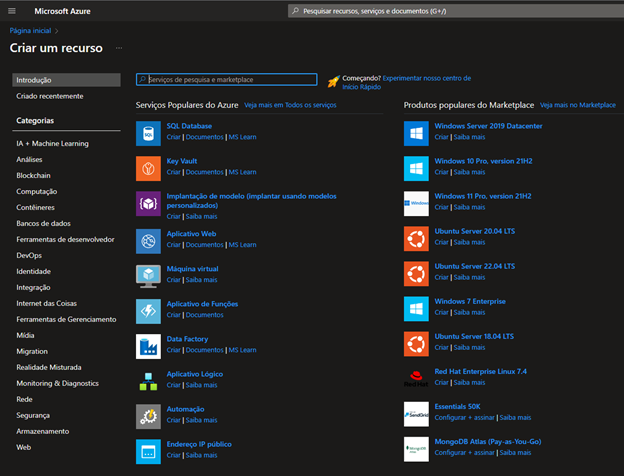This screenshot has width=624, height=476.
Task: Click the Endereço IP público icon
Action: 148,451
